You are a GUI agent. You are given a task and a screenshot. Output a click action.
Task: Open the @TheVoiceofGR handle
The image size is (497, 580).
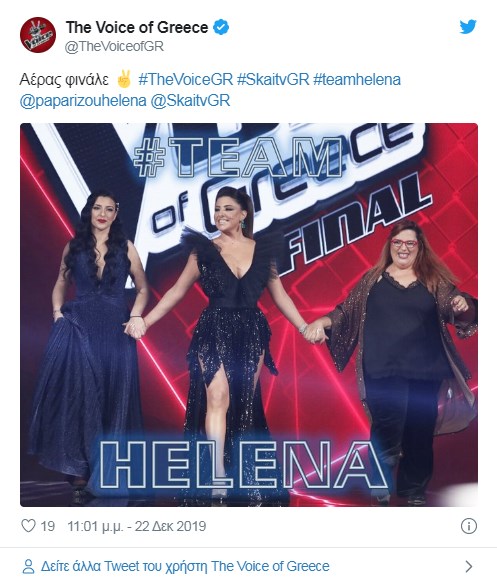tap(114, 47)
